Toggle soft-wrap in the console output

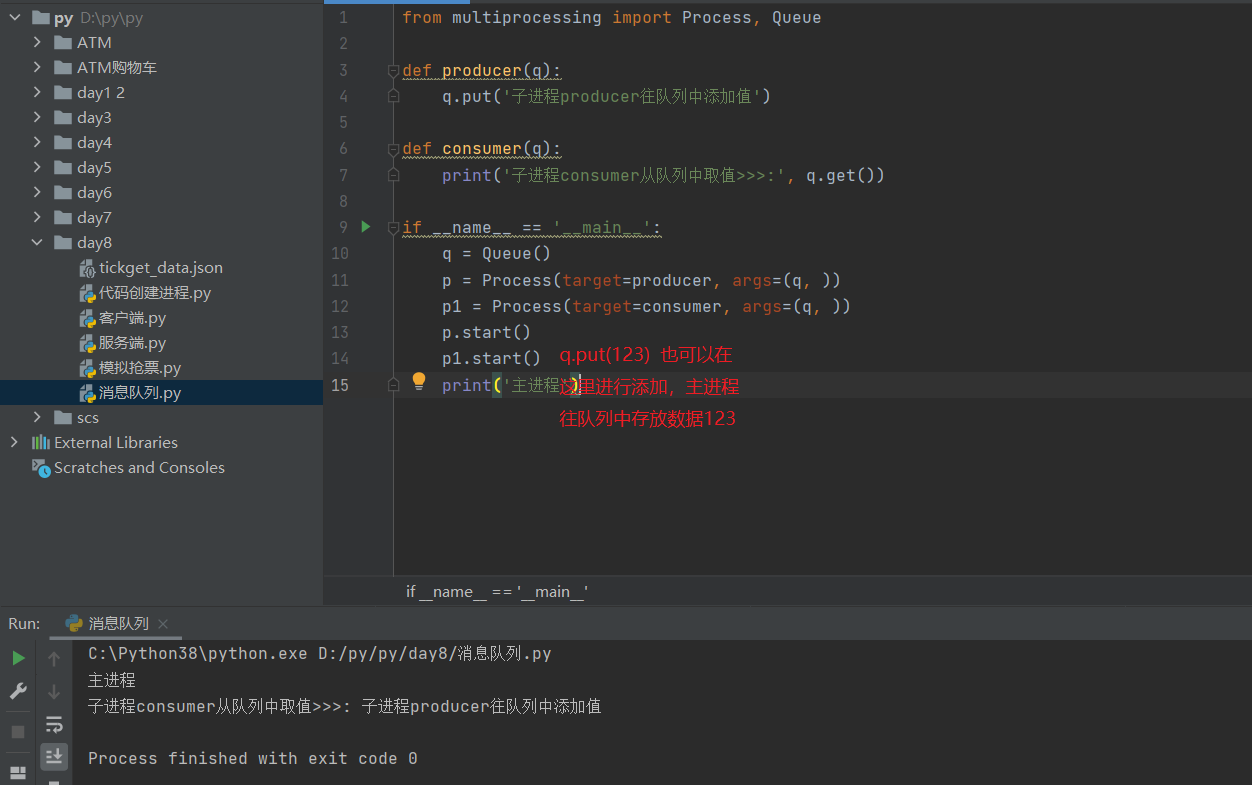coord(54,724)
